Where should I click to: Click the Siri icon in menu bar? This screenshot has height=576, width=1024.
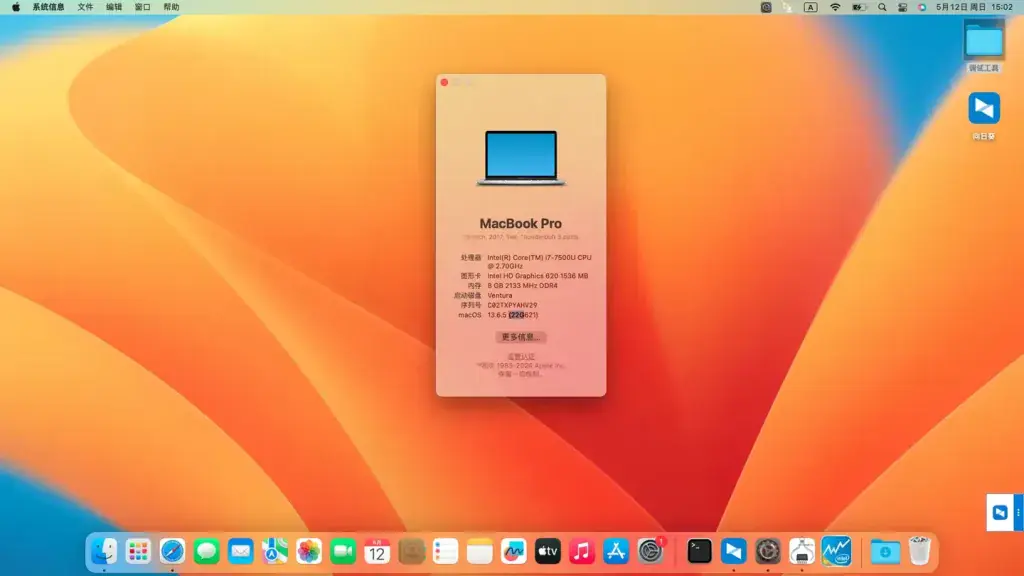tap(921, 7)
